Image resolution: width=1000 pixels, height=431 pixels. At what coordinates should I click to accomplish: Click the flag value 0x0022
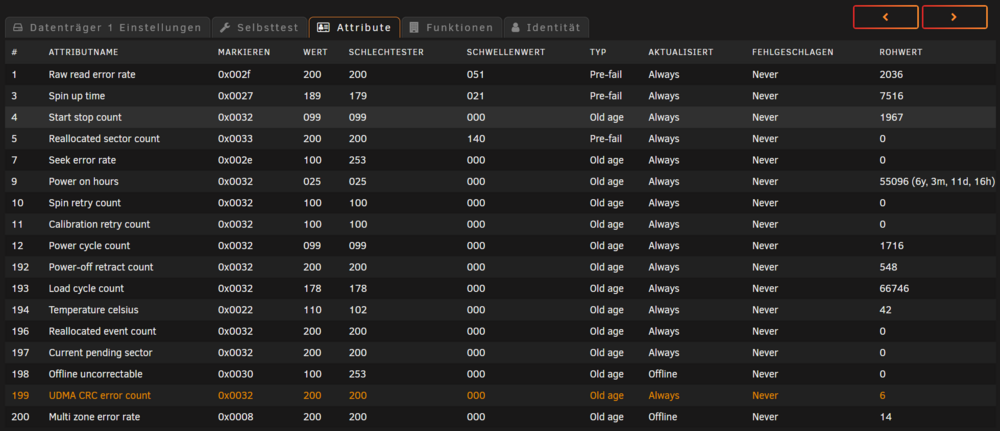235,310
